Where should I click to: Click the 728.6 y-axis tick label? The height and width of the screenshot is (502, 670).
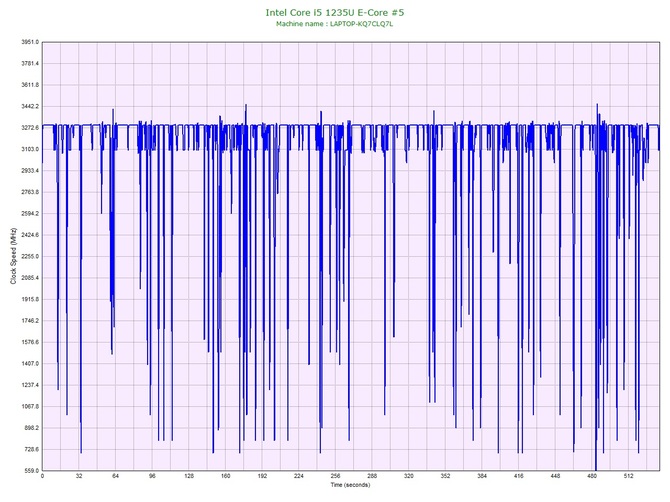[x=31, y=449]
